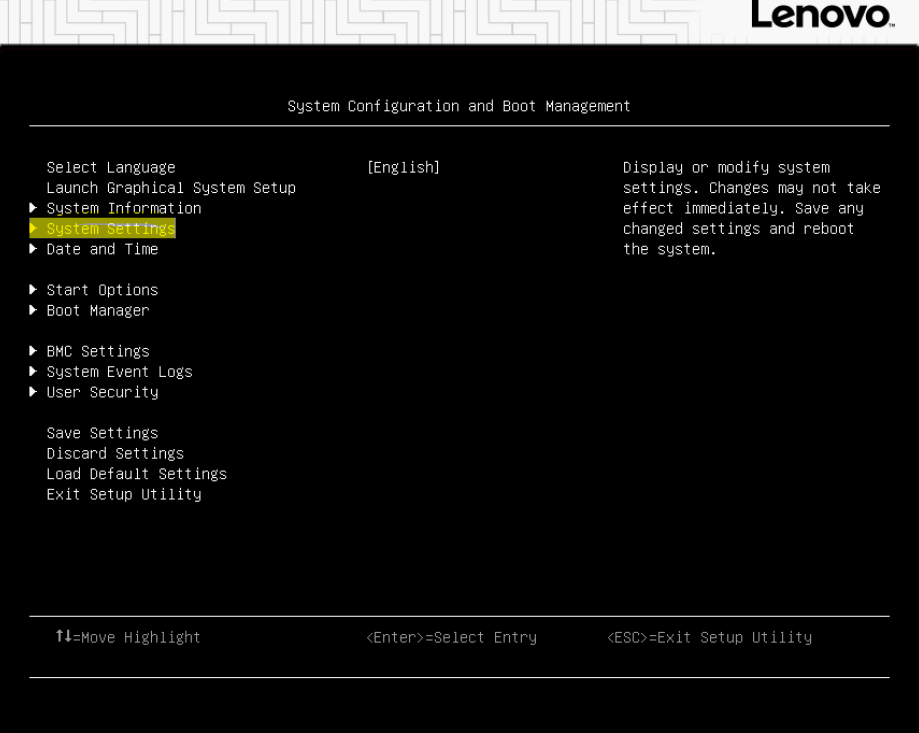
Task: Click the System Configuration and Boot Management title
Action: [x=459, y=106]
